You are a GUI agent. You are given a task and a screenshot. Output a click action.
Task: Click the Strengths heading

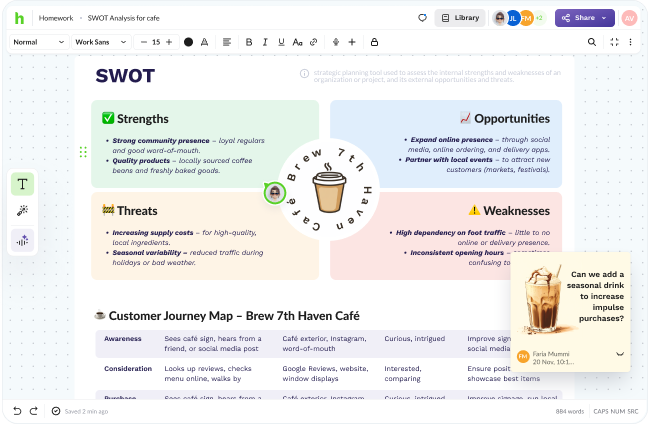tap(142, 119)
